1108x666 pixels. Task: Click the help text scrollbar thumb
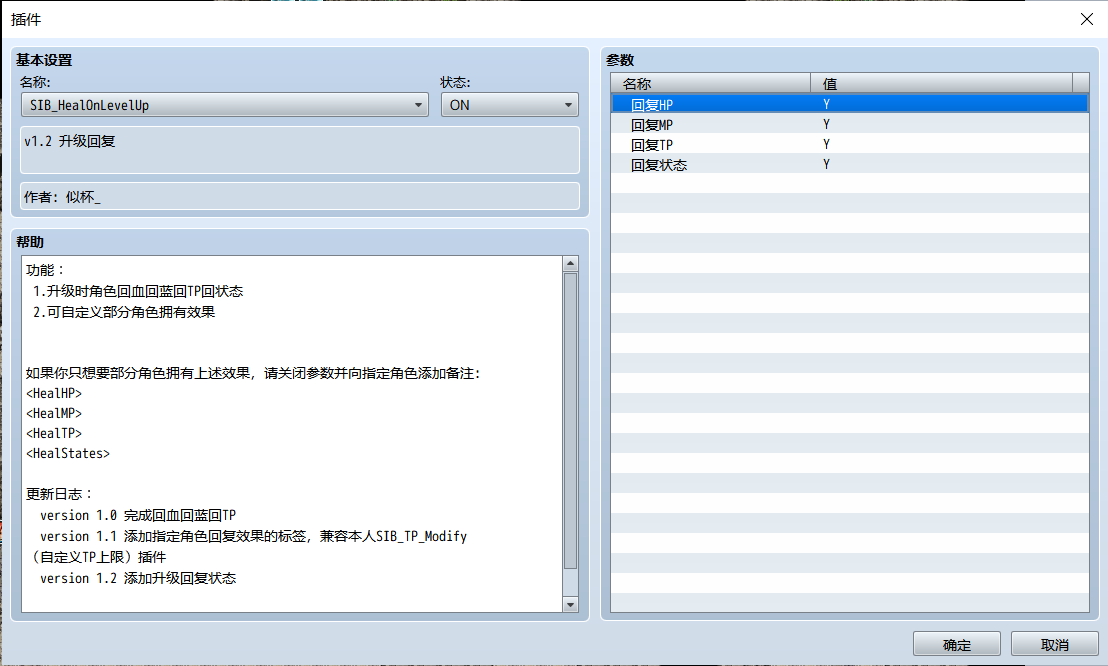tap(570, 421)
